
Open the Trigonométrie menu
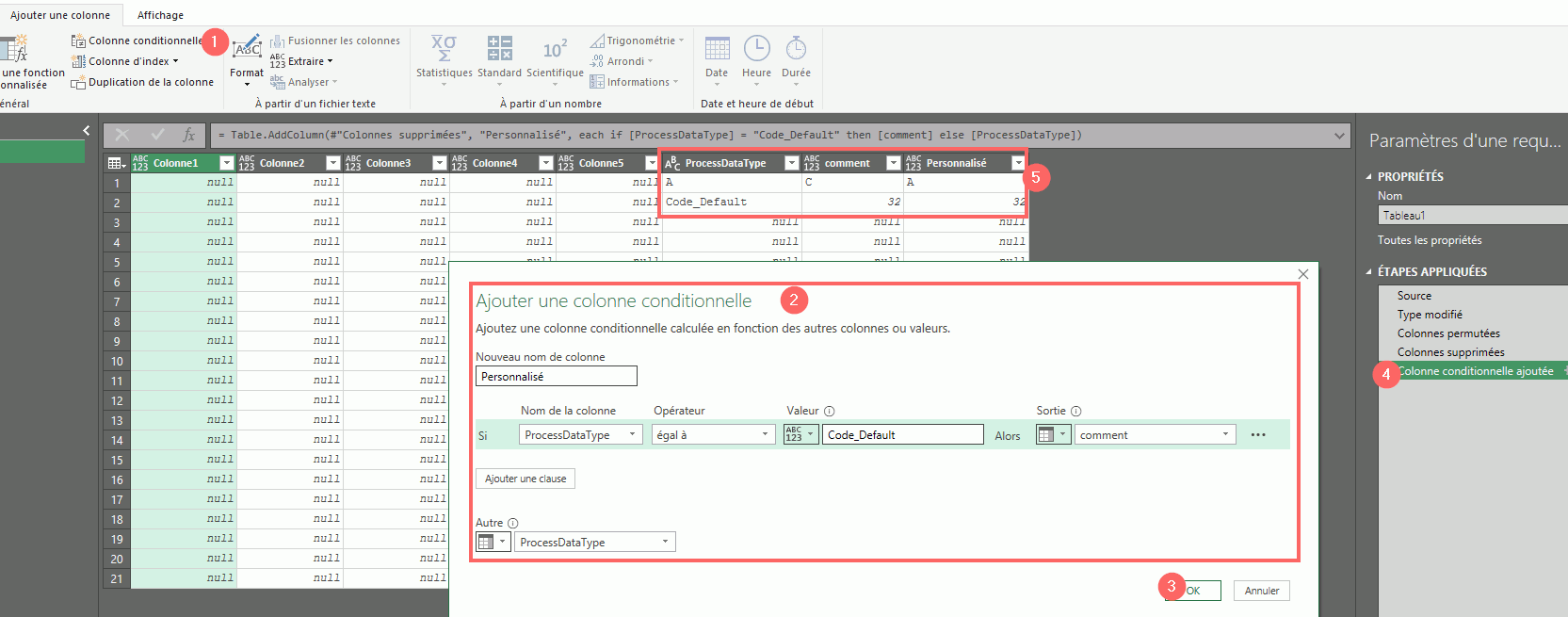click(x=638, y=41)
